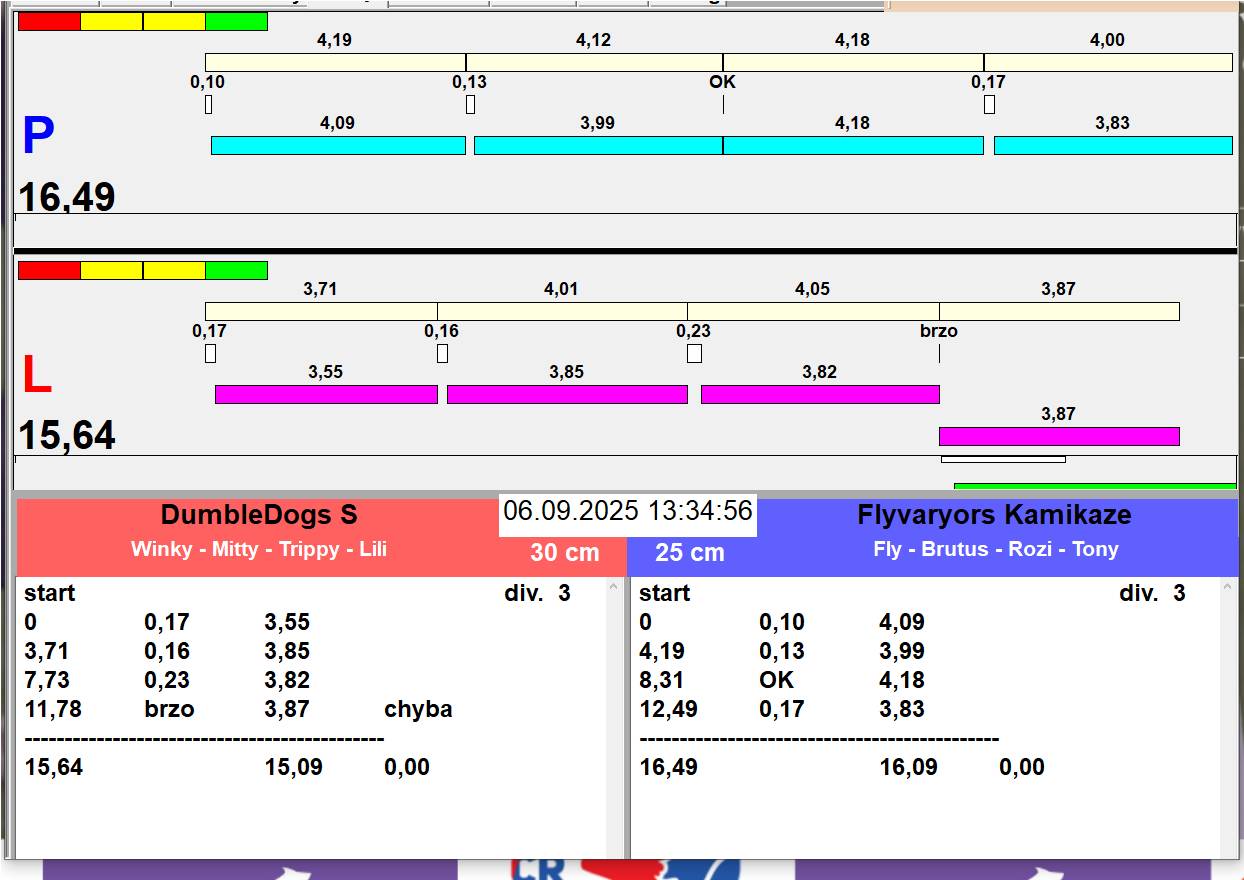Click the red start light in lane L

tap(49, 271)
